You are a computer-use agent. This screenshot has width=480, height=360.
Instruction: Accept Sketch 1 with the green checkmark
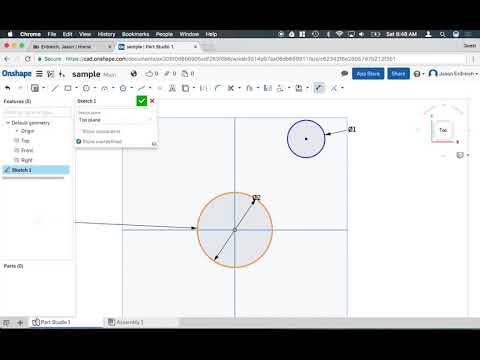[142, 101]
